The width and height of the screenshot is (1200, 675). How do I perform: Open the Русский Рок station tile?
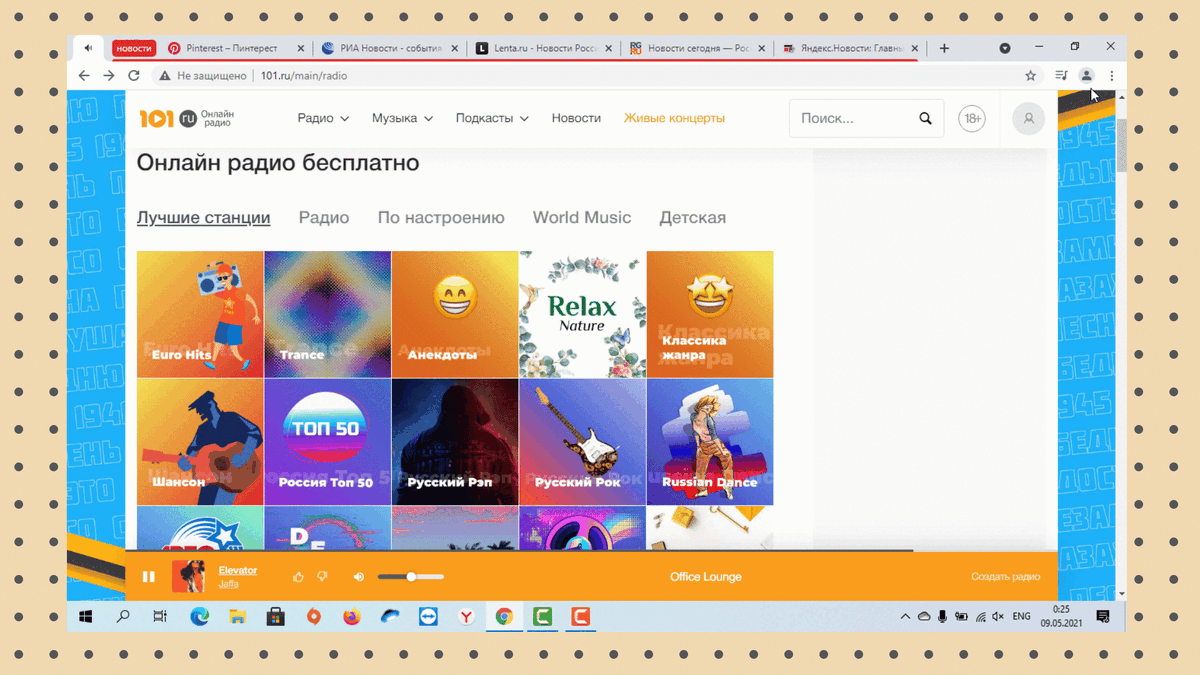tap(582, 442)
